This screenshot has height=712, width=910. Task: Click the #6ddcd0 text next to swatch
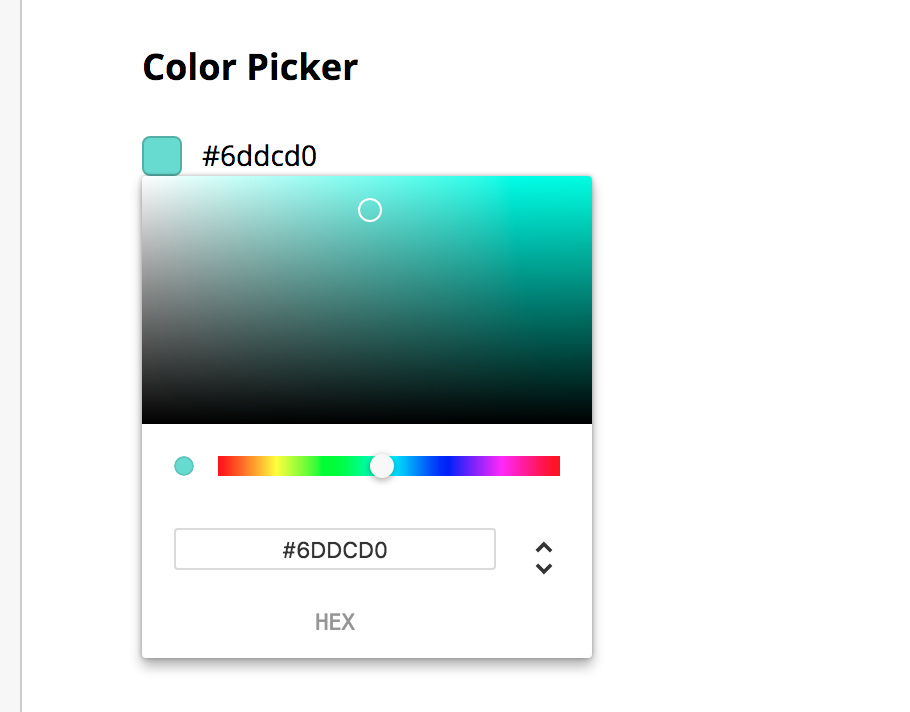tap(260, 156)
